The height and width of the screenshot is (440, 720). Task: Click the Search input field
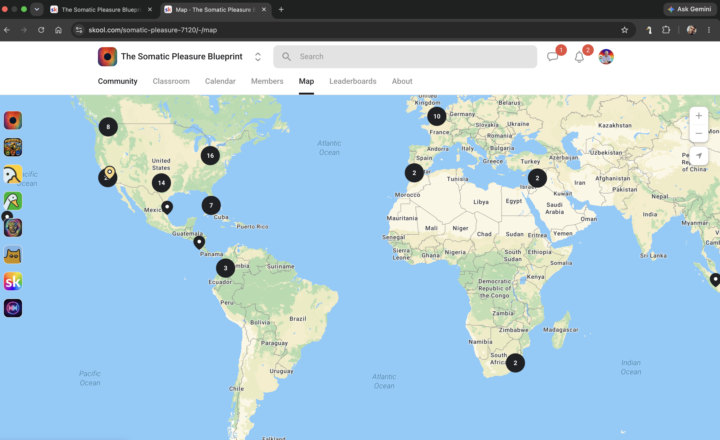point(405,56)
